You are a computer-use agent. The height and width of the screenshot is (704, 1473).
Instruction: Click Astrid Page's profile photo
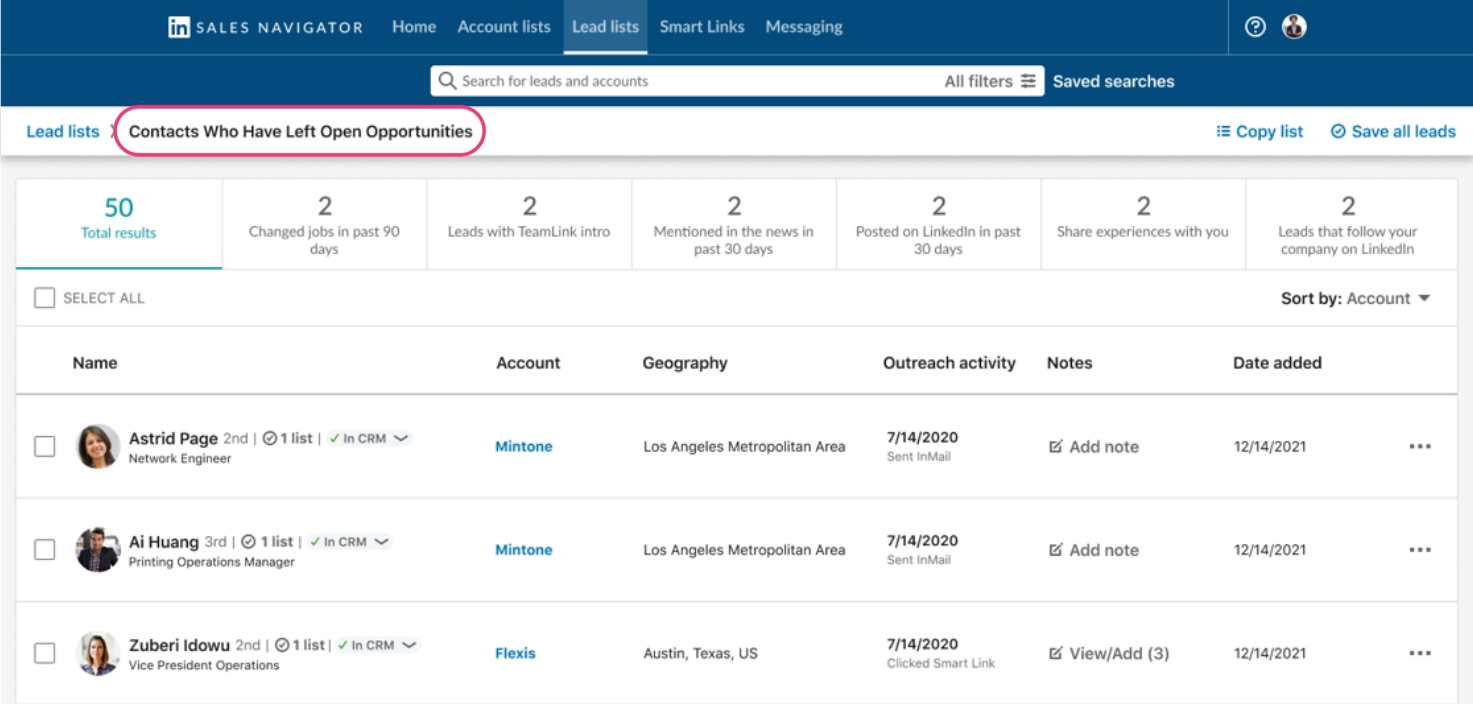(98, 446)
